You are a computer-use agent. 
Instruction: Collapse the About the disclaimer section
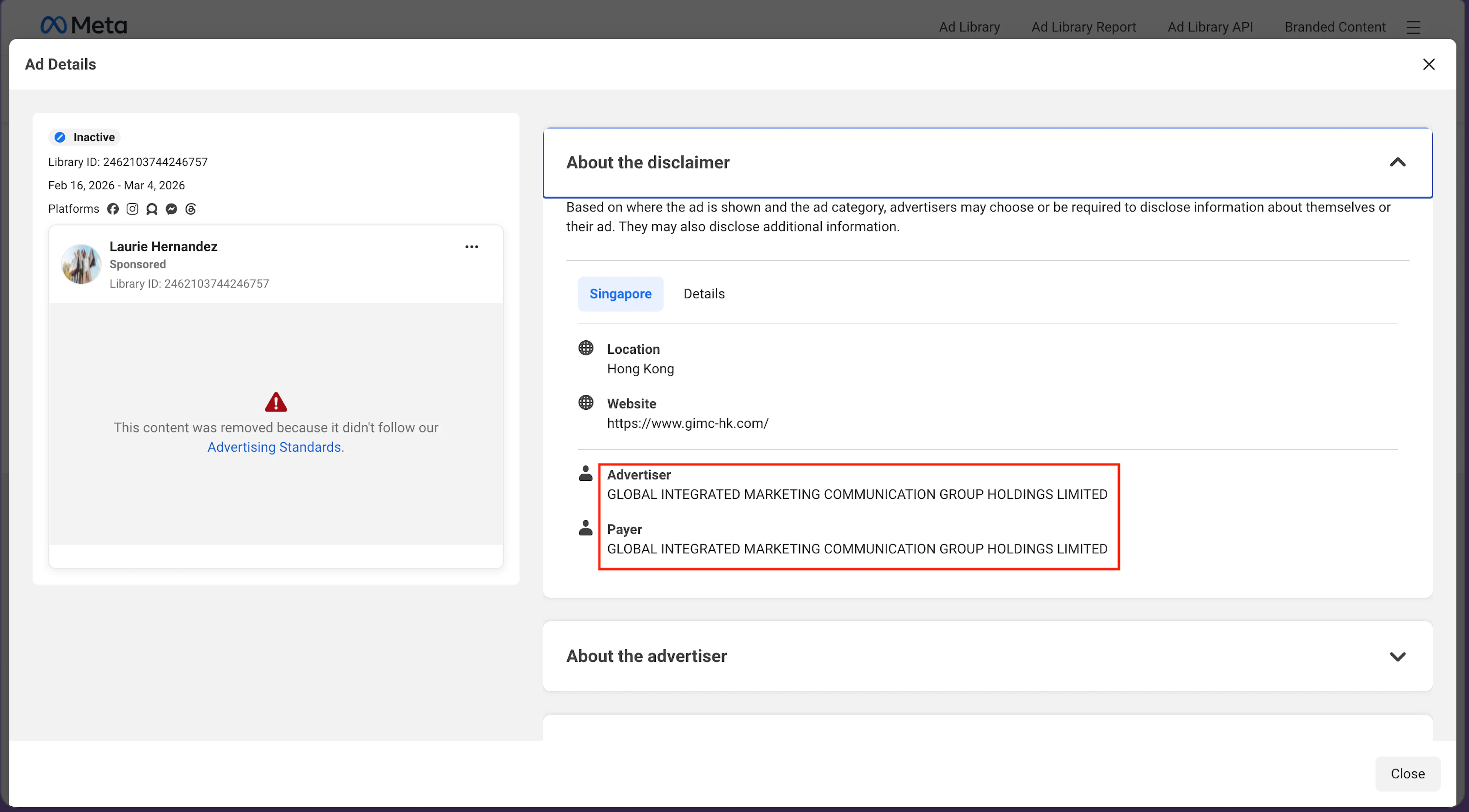point(1398,163)
